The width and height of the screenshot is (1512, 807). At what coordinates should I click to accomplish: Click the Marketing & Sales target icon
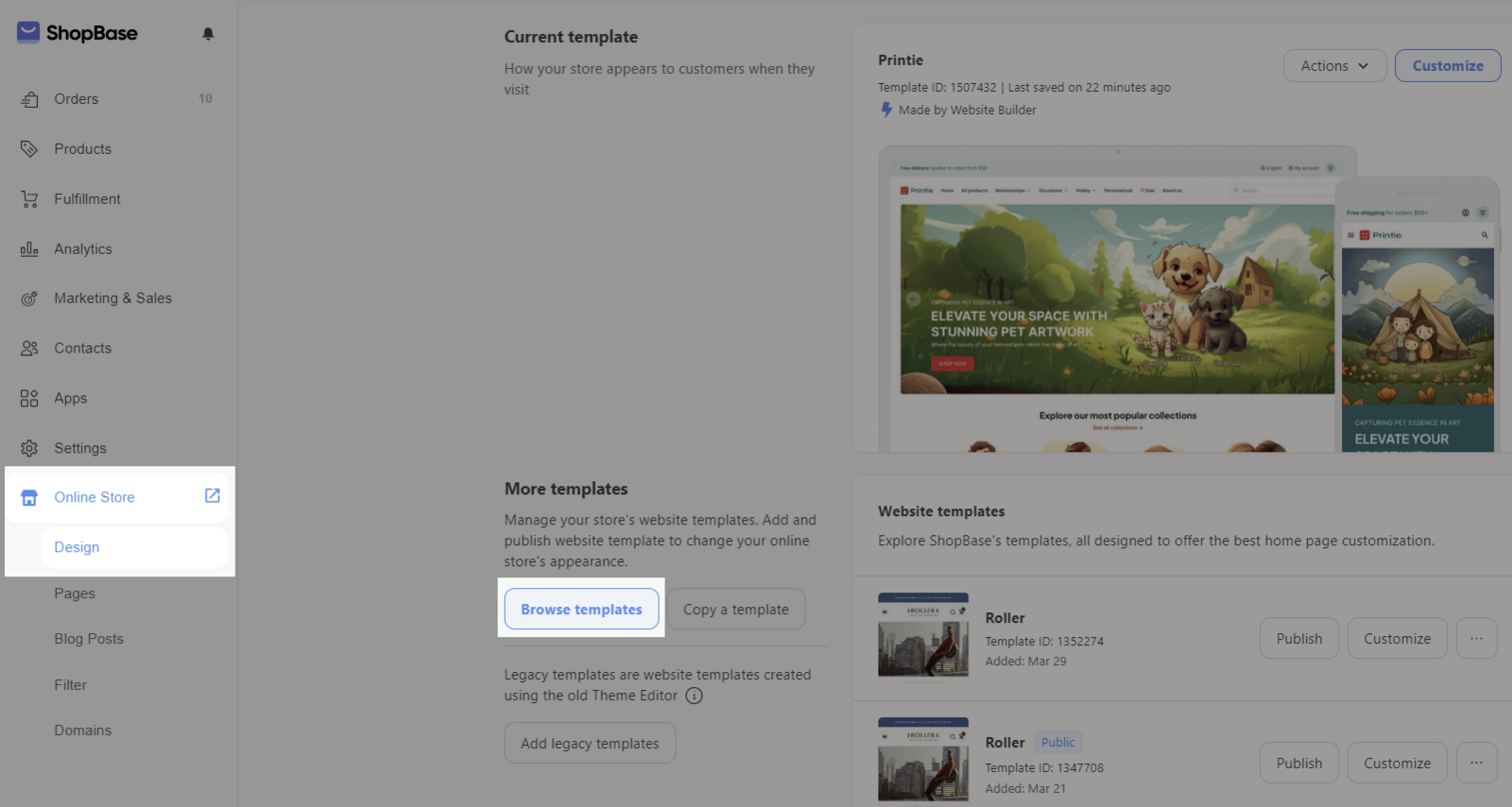pos(29,299)
